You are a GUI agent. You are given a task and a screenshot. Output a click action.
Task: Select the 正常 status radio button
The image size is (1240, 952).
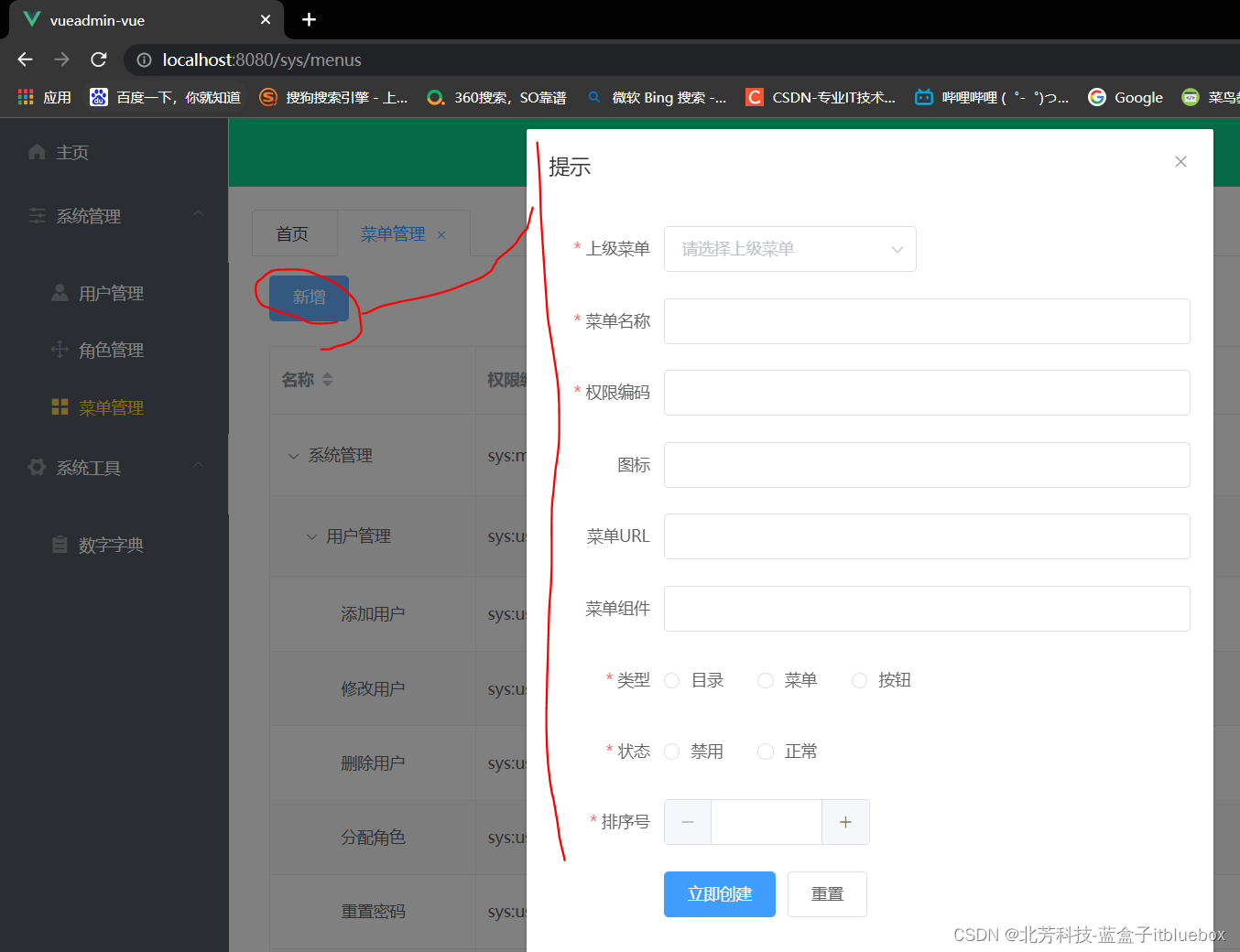click(x=766, y=752)
